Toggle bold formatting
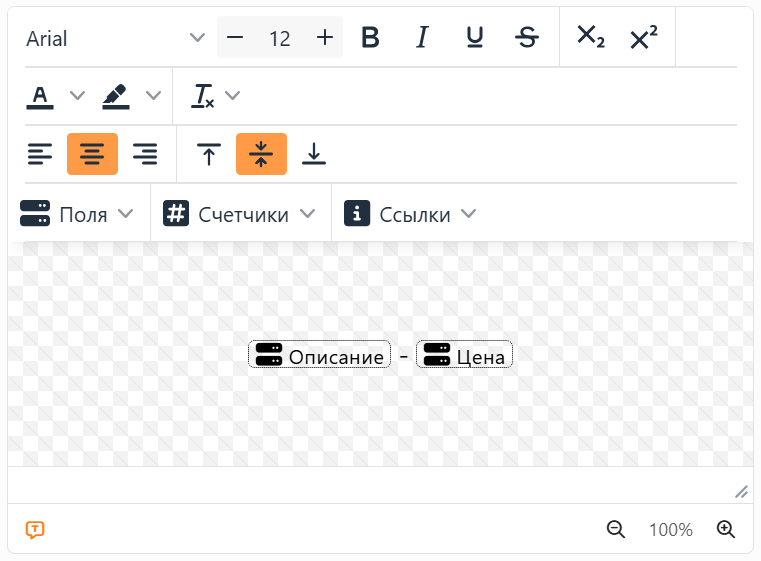761x561 pixels. tap(370, 37)
